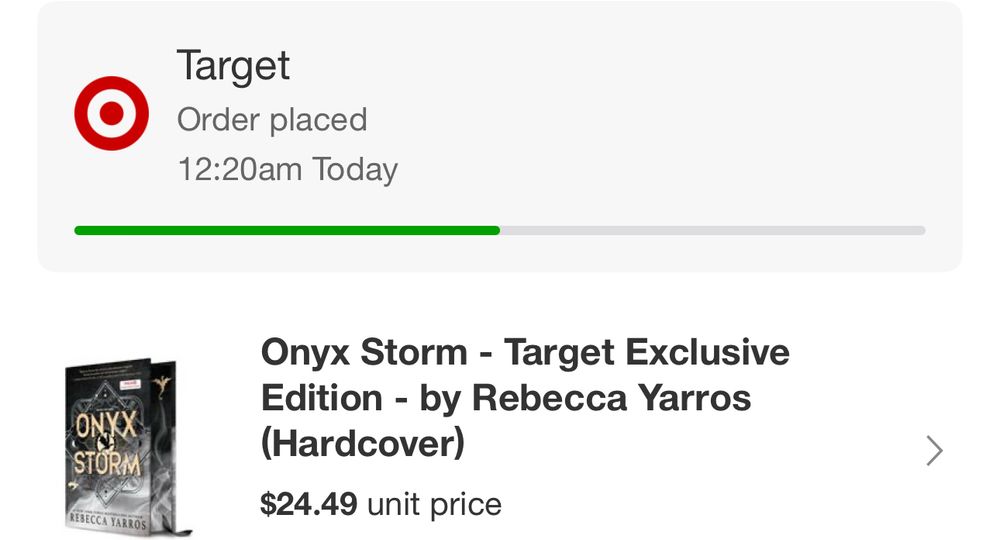Click the far right end of the progress track
The width and height of the screenshot is (1000, 540).
(920, 231)
